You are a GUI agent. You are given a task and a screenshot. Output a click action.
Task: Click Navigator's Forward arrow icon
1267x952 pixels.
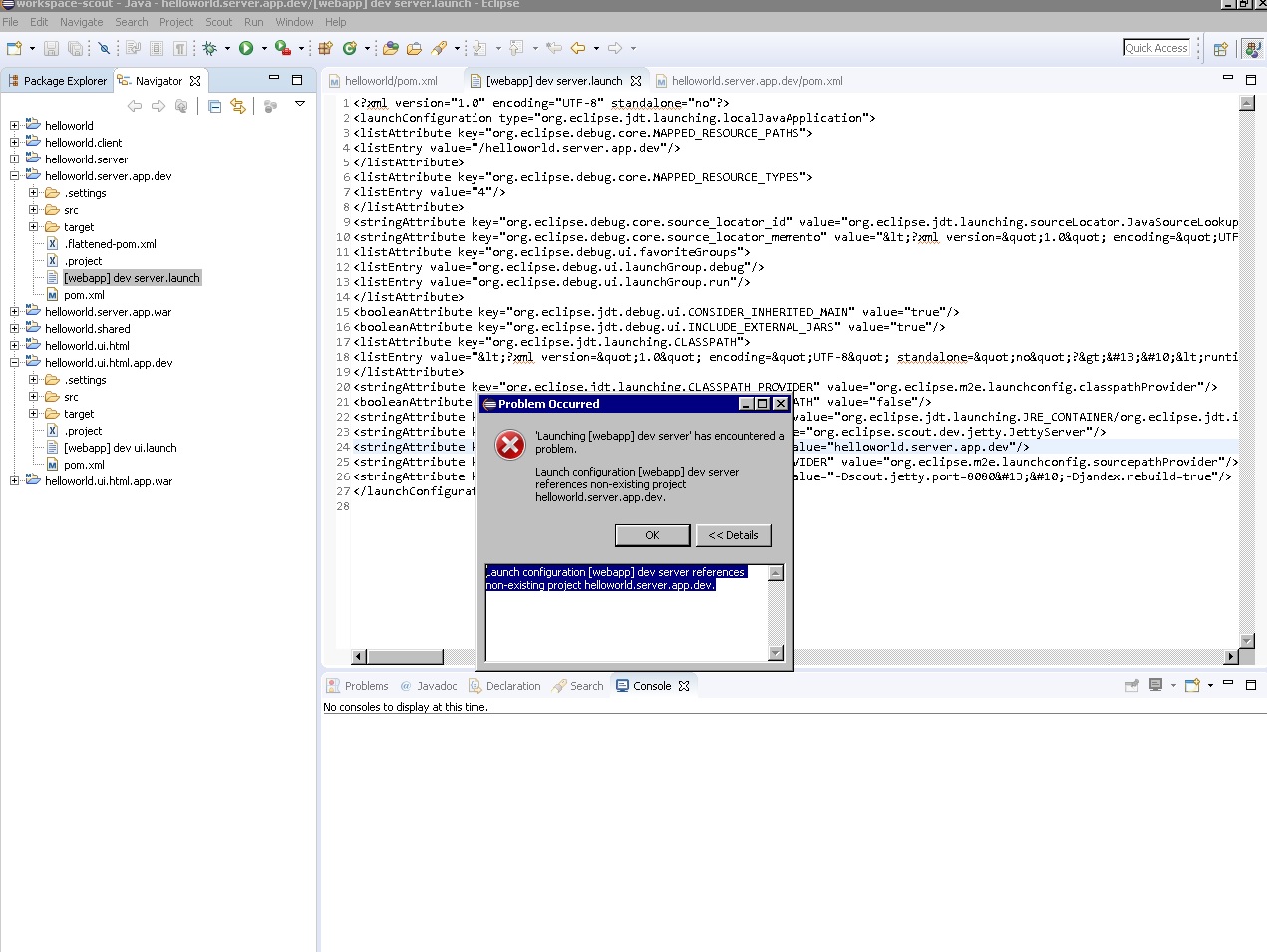158,106
